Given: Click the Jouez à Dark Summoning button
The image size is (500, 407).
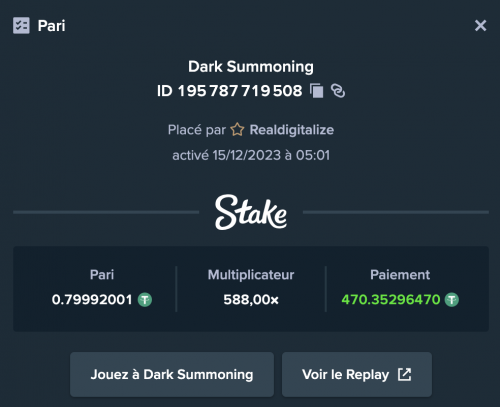Looking at the screenshot, I should (x=172, y=374).
